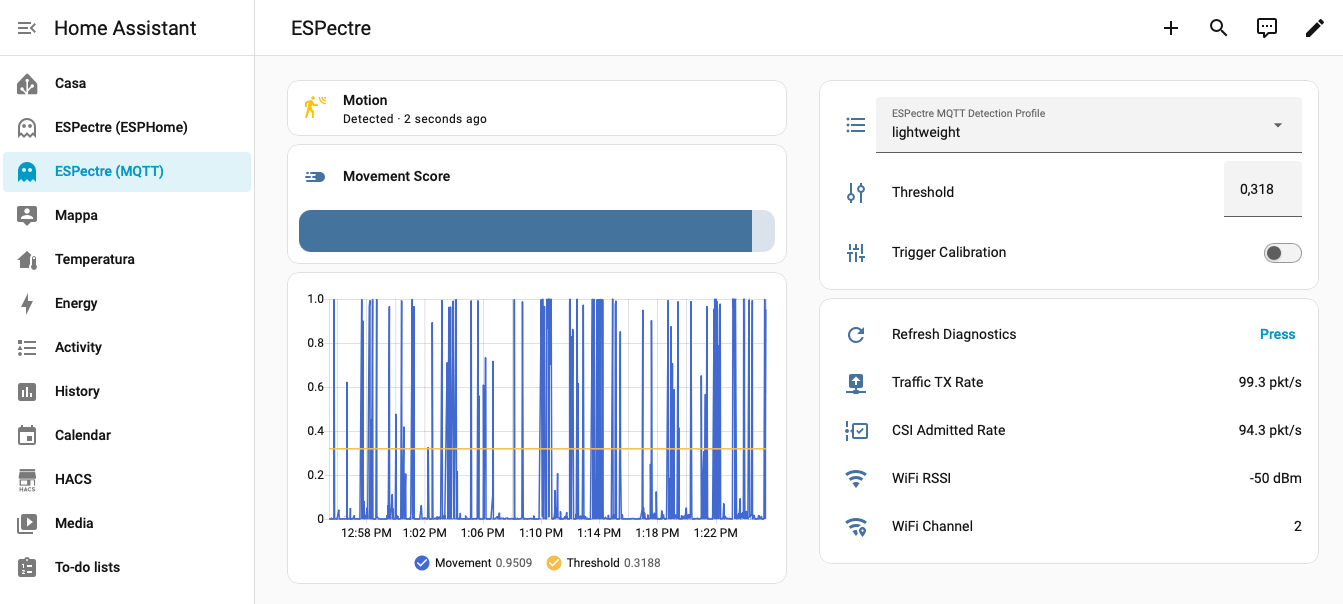Click the Movement Score title

tap(396, 177)
